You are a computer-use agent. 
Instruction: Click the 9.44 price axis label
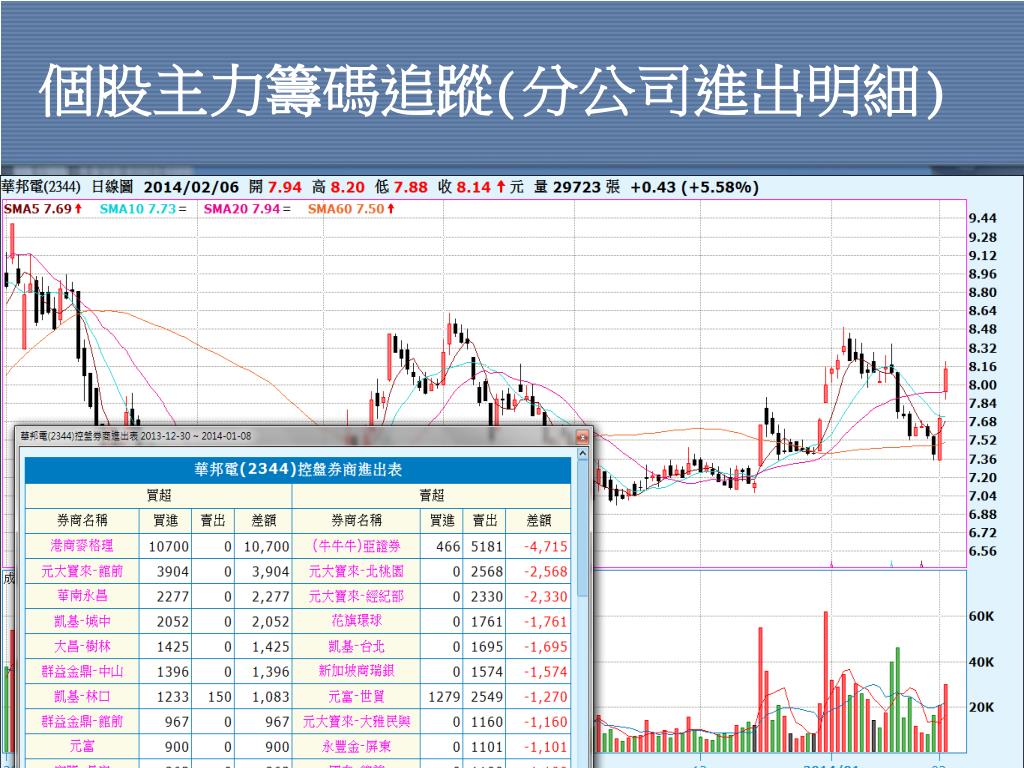pos(982,218)
